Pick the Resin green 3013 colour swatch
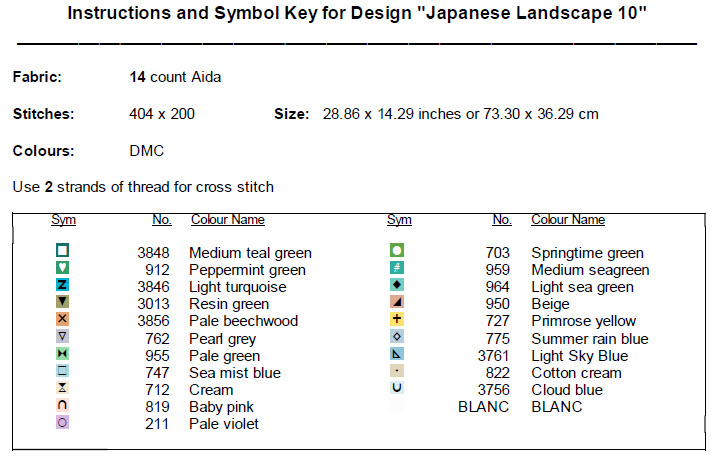Viewport: 719px width, 459px height. pos(63,303)
